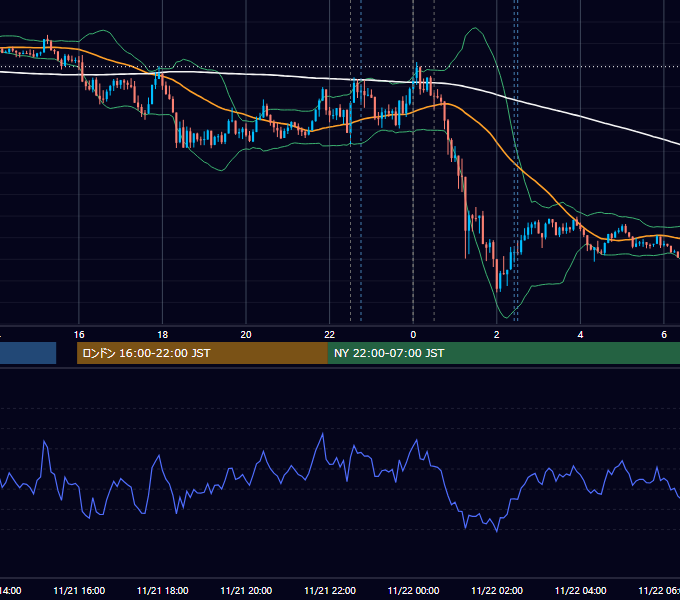Click the blue session bar before London
The width and height of the screenshot is (680, 600).
pyautogui.click(x=28, y=353)
